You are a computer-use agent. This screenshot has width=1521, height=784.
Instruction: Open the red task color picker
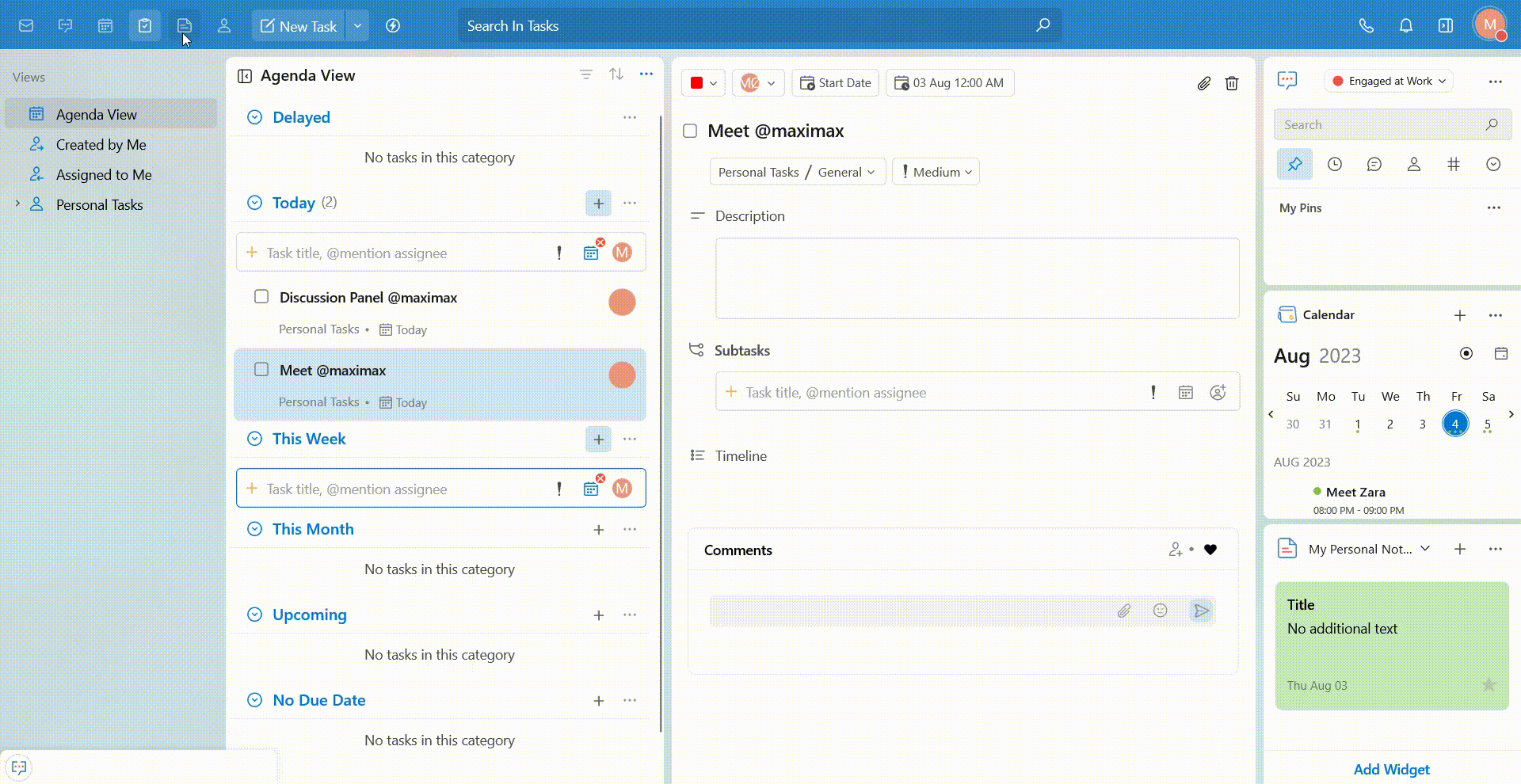(703, 83)
